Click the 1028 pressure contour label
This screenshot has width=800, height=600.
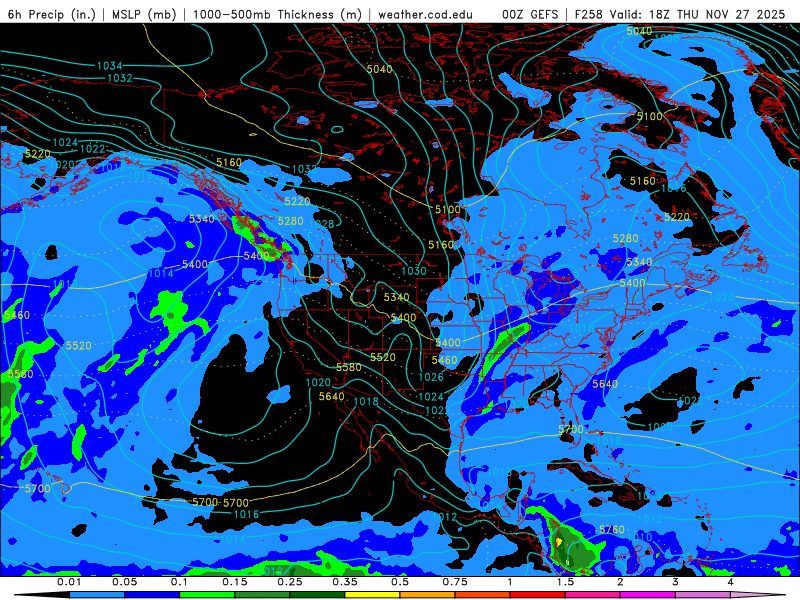click(322, 223)
